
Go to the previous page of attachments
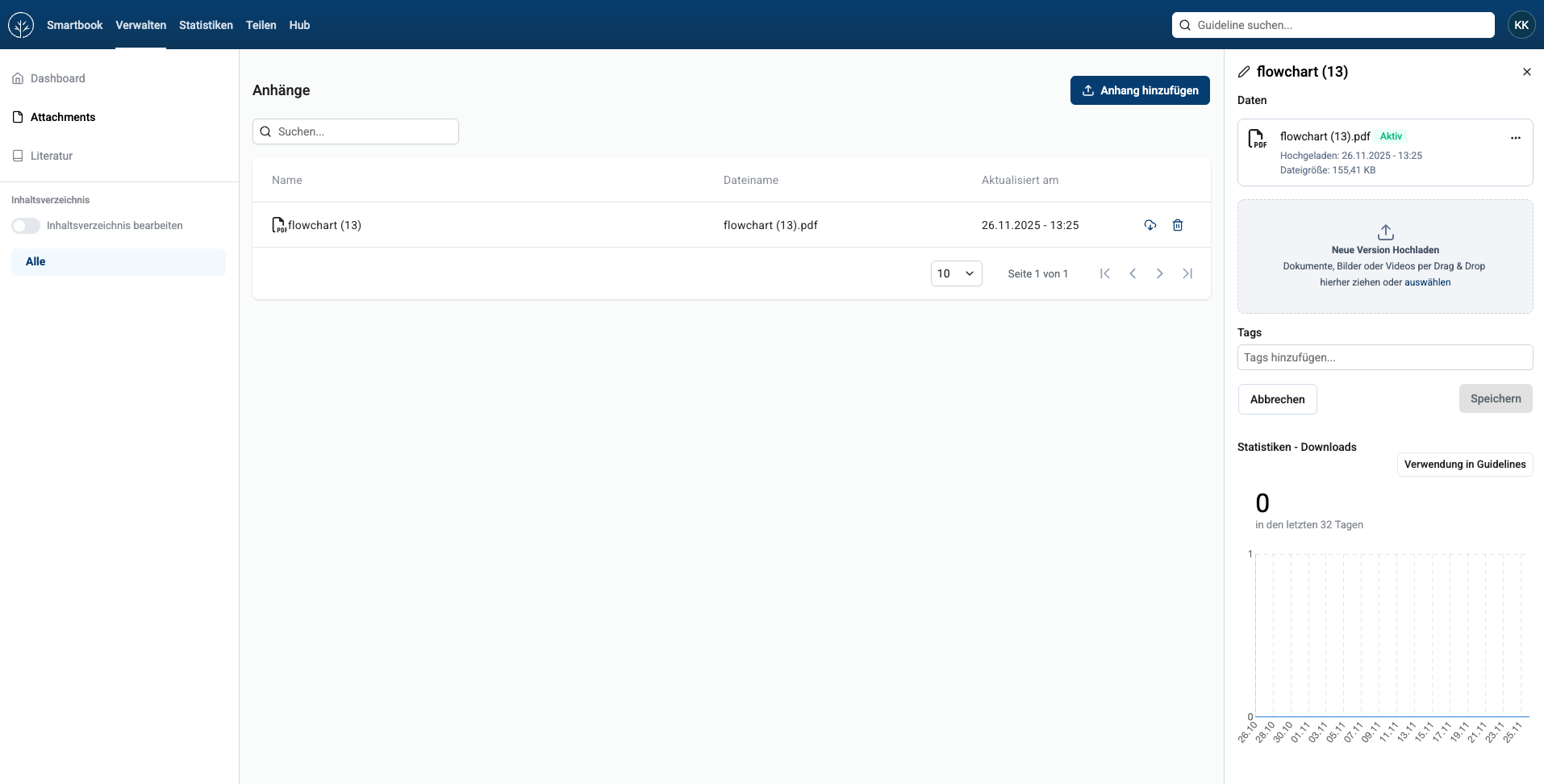(x=1133, y=273)
